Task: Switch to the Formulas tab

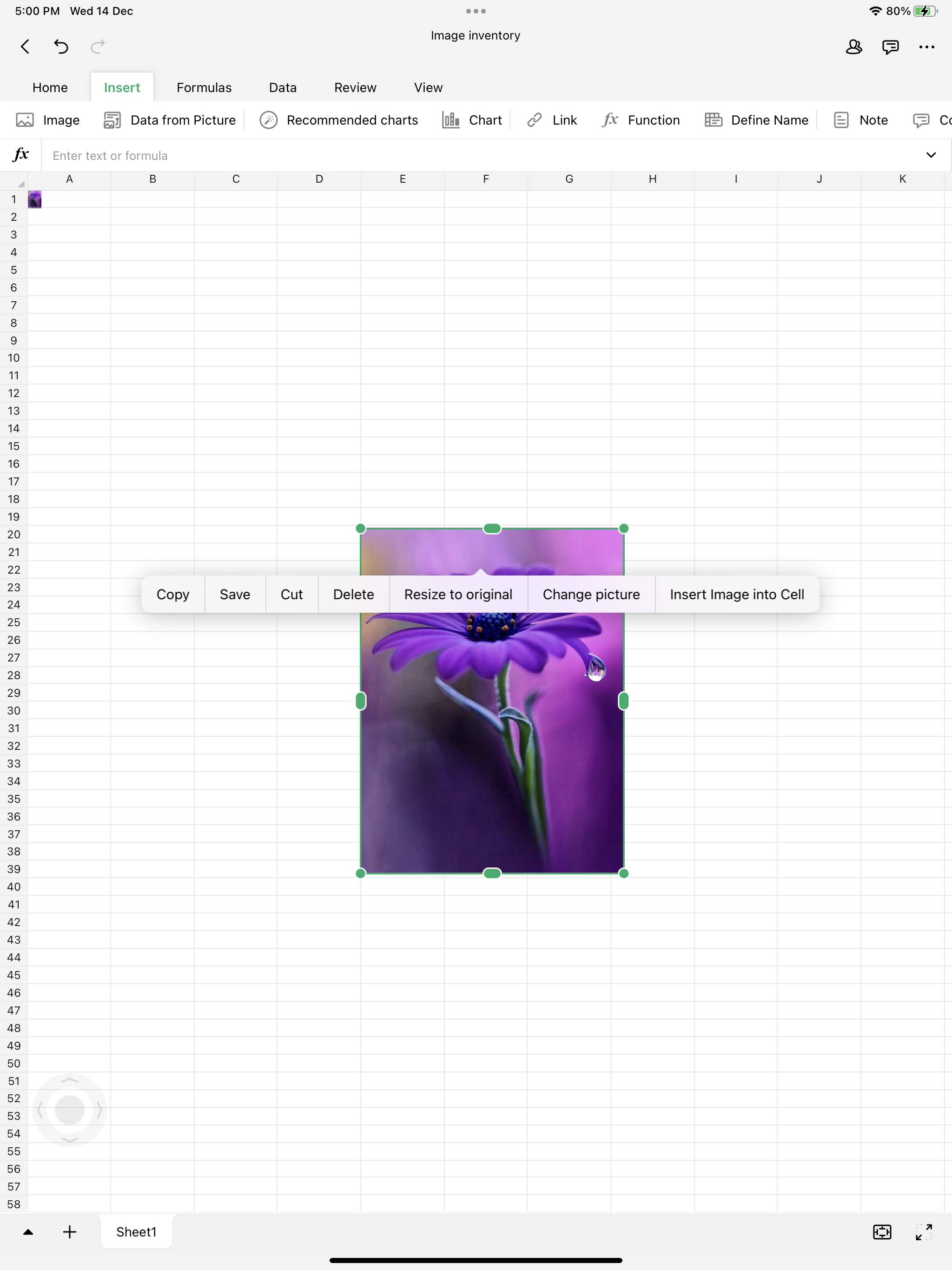Action: click(204, 87)
